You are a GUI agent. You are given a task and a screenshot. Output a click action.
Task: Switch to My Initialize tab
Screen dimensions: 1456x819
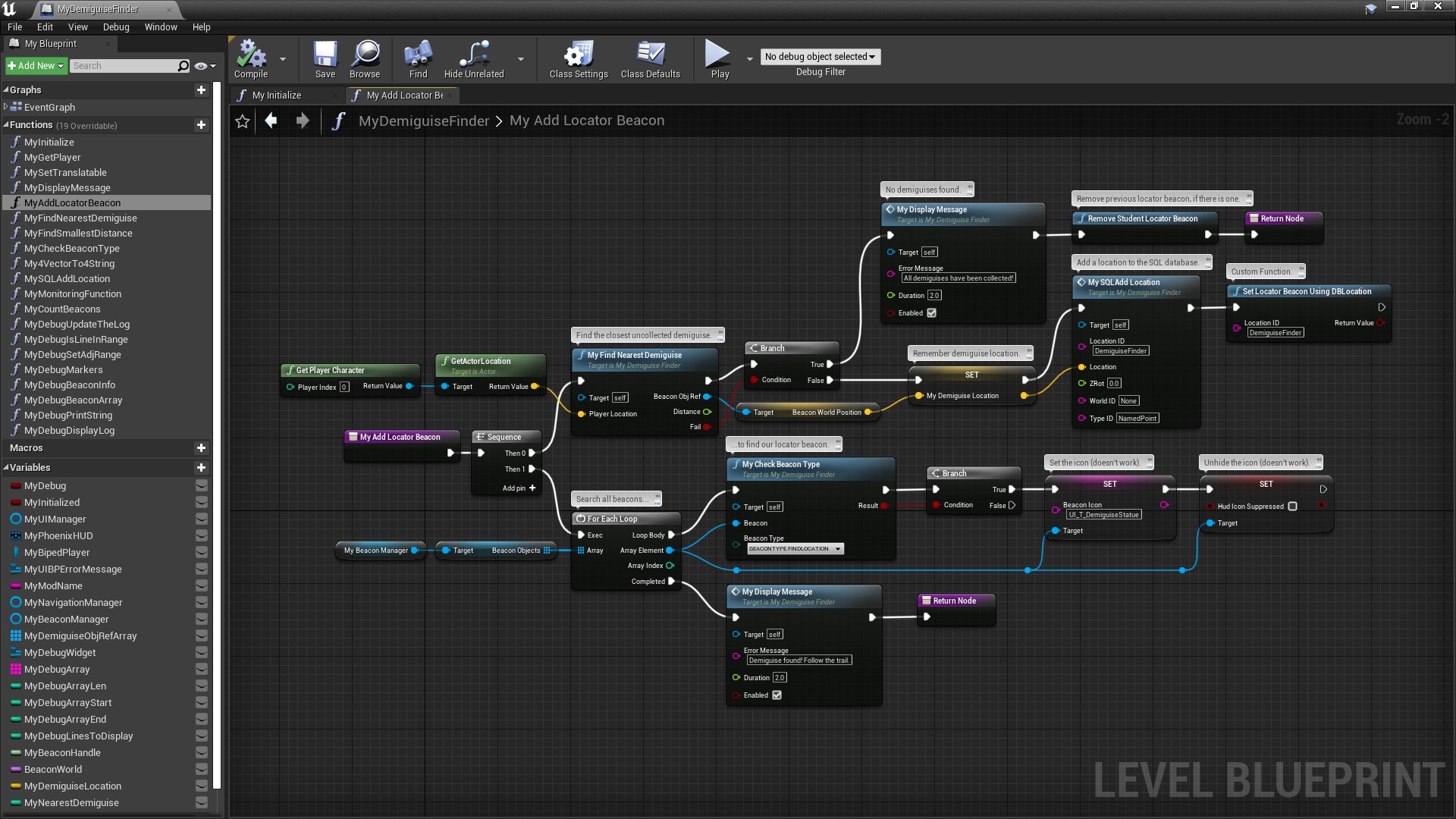click(286, 95)
